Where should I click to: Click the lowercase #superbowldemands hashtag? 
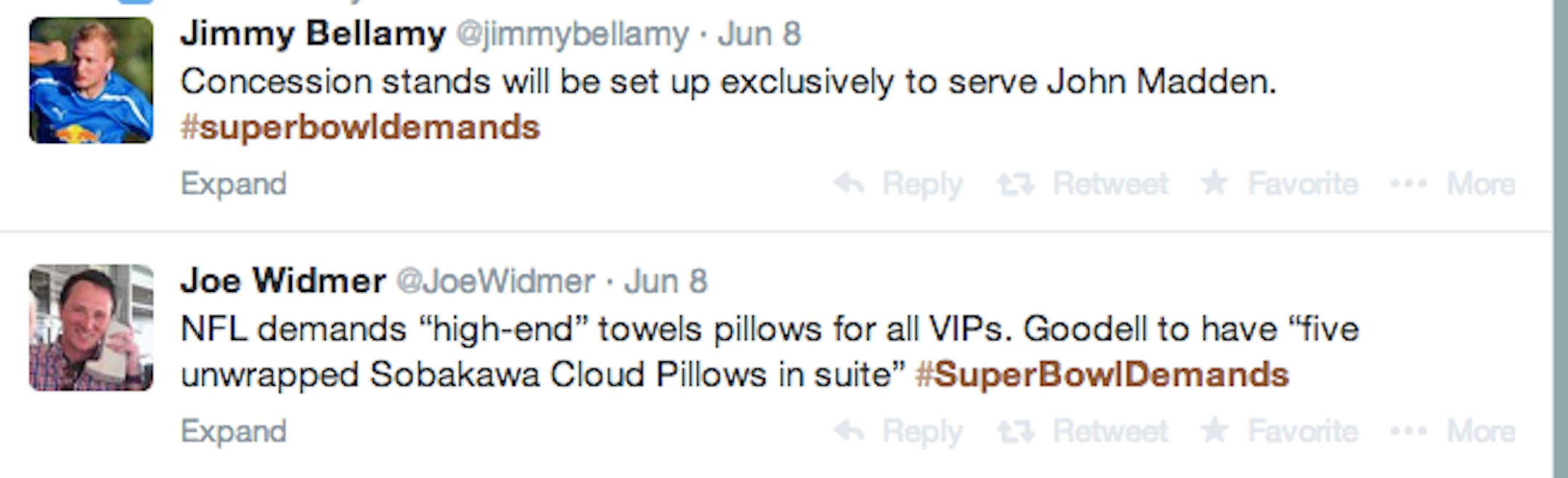(x=360, y=128)
